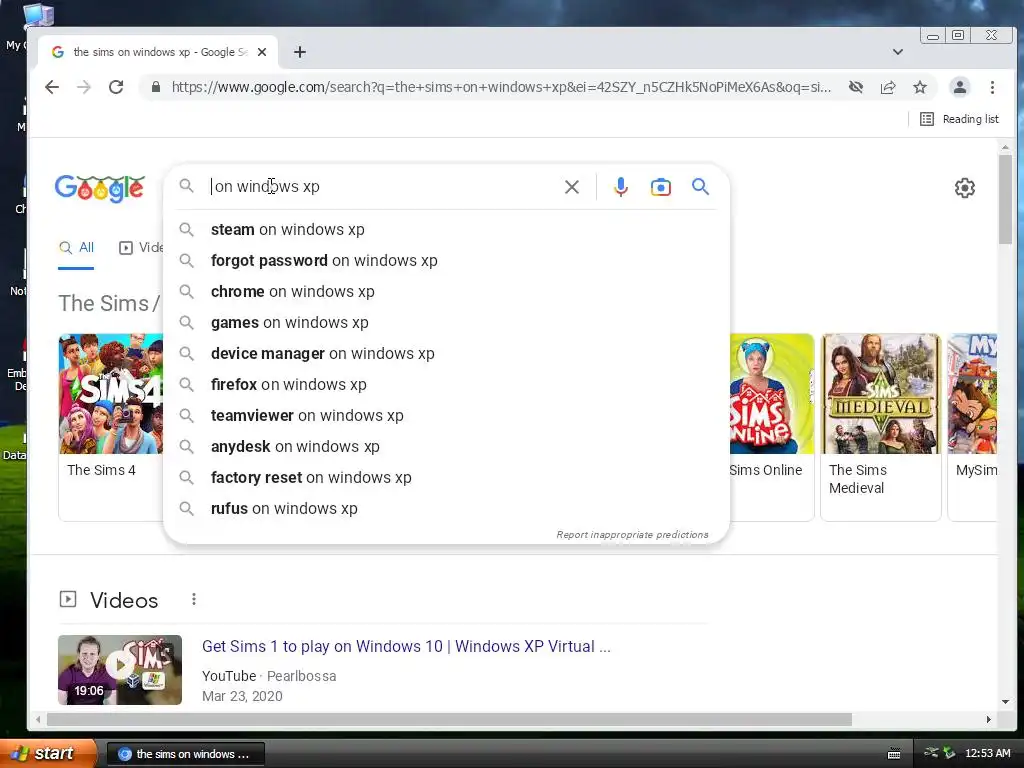The height and width of the screenshot is (768, 1024).
Task: Open the third-party cookies blocked eye icon
Action: click(x=856, y=87)
